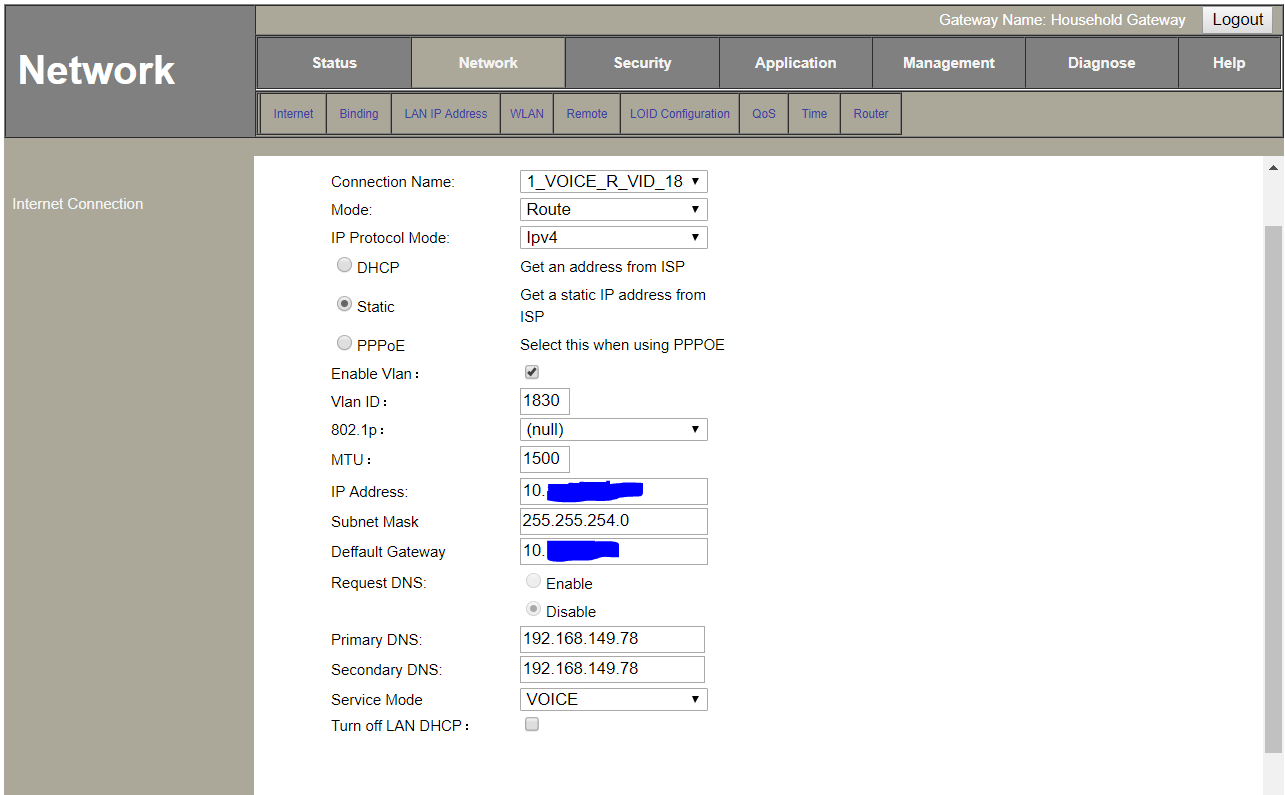Open WLAN settings submenu
The height and width of the screenshot is (795, 1285).
coord(527,114)
